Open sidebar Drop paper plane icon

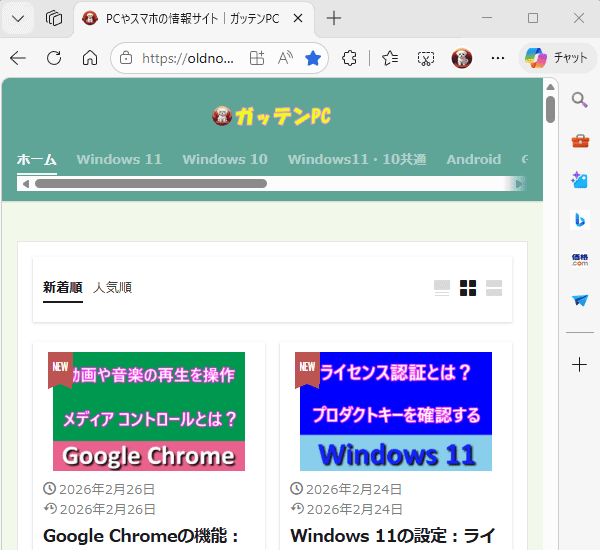coord(580,300)
